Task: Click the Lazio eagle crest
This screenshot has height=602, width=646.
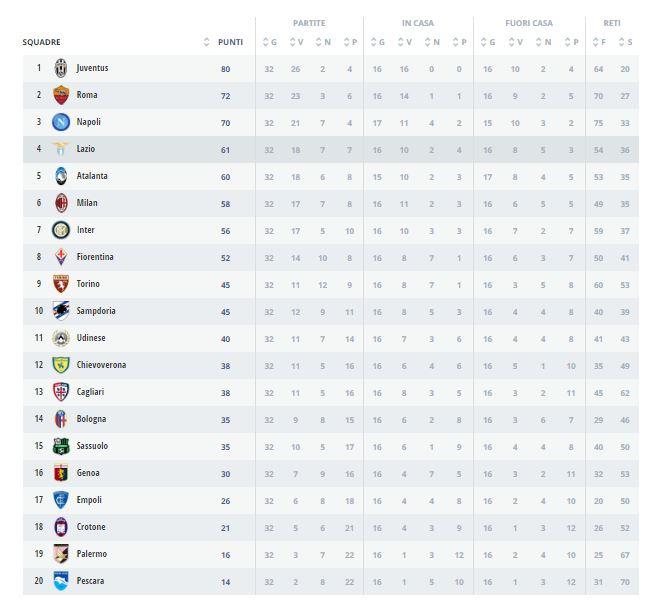Action: (x=60, y=150)
